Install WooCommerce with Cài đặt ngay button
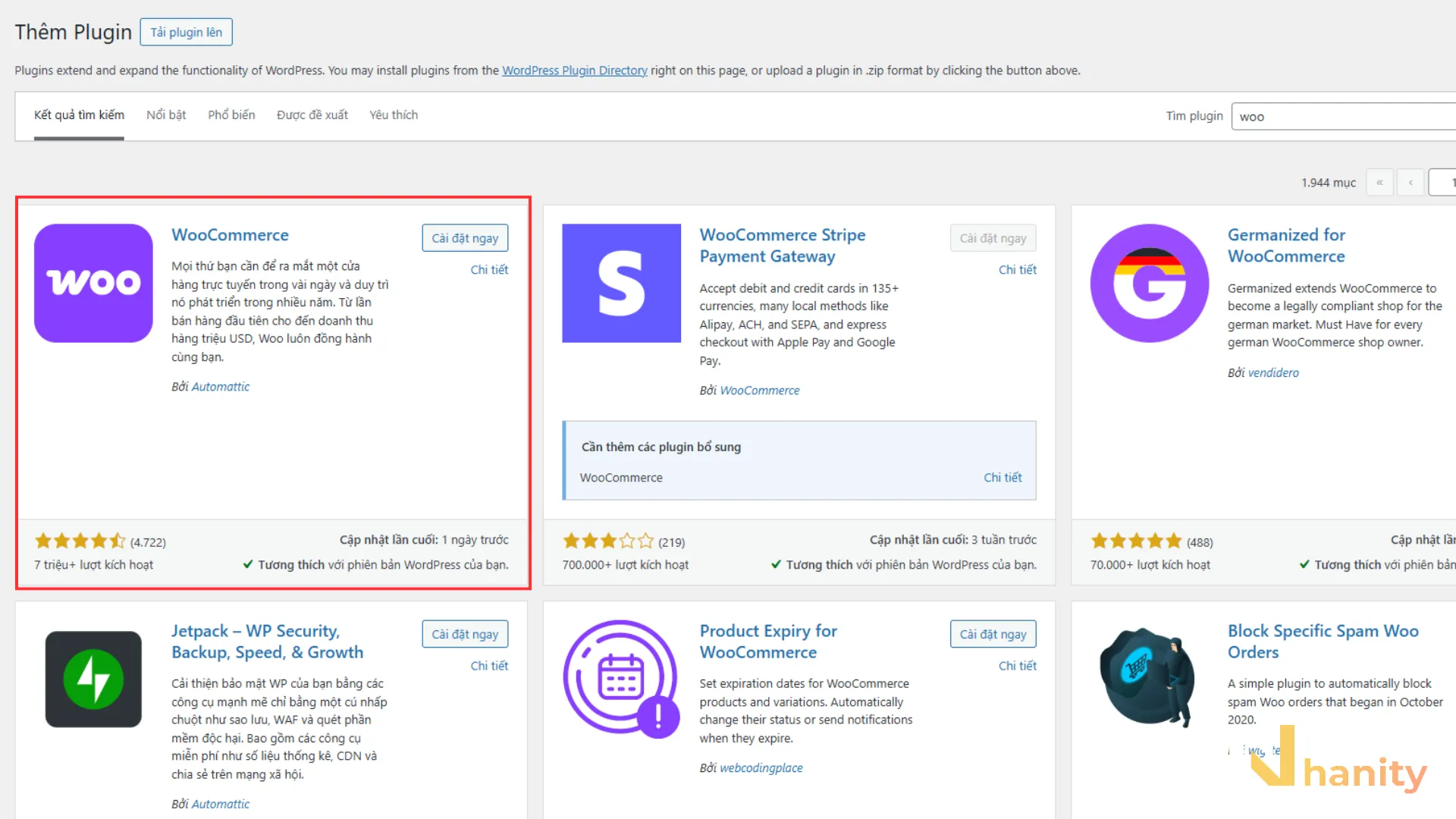 pos(465,238)
